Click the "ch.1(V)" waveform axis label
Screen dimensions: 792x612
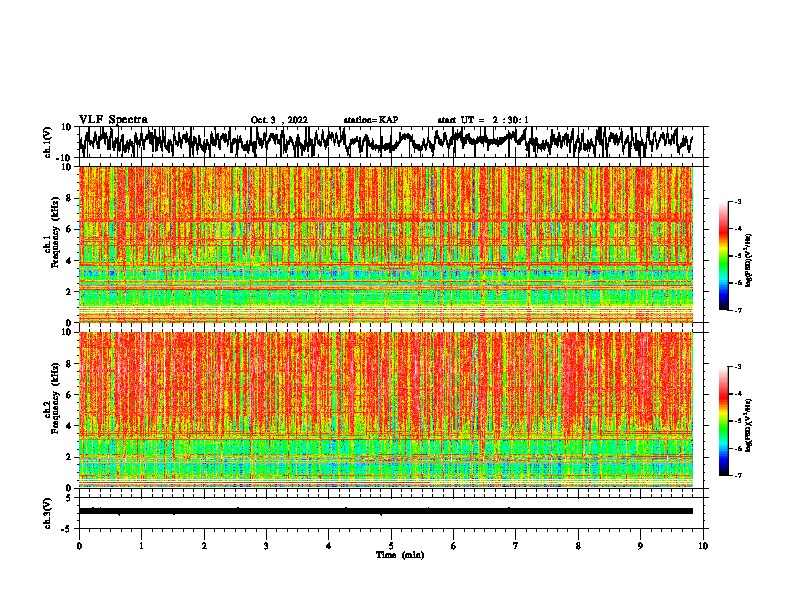49,142
